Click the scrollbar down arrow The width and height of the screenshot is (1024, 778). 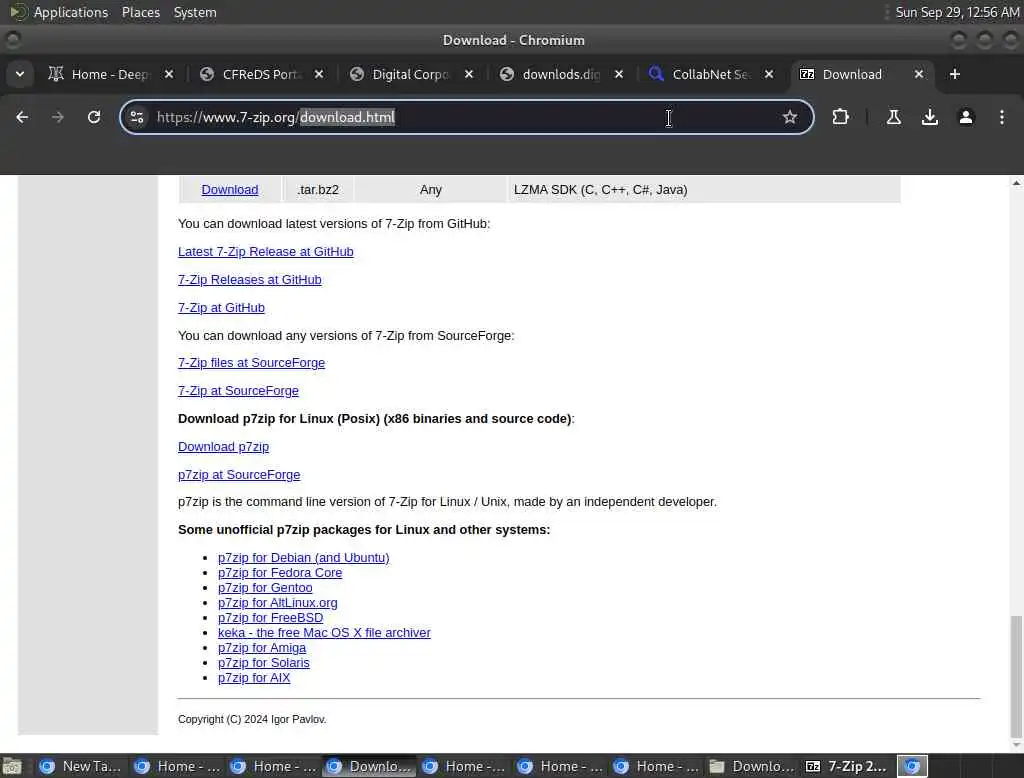1016,744
